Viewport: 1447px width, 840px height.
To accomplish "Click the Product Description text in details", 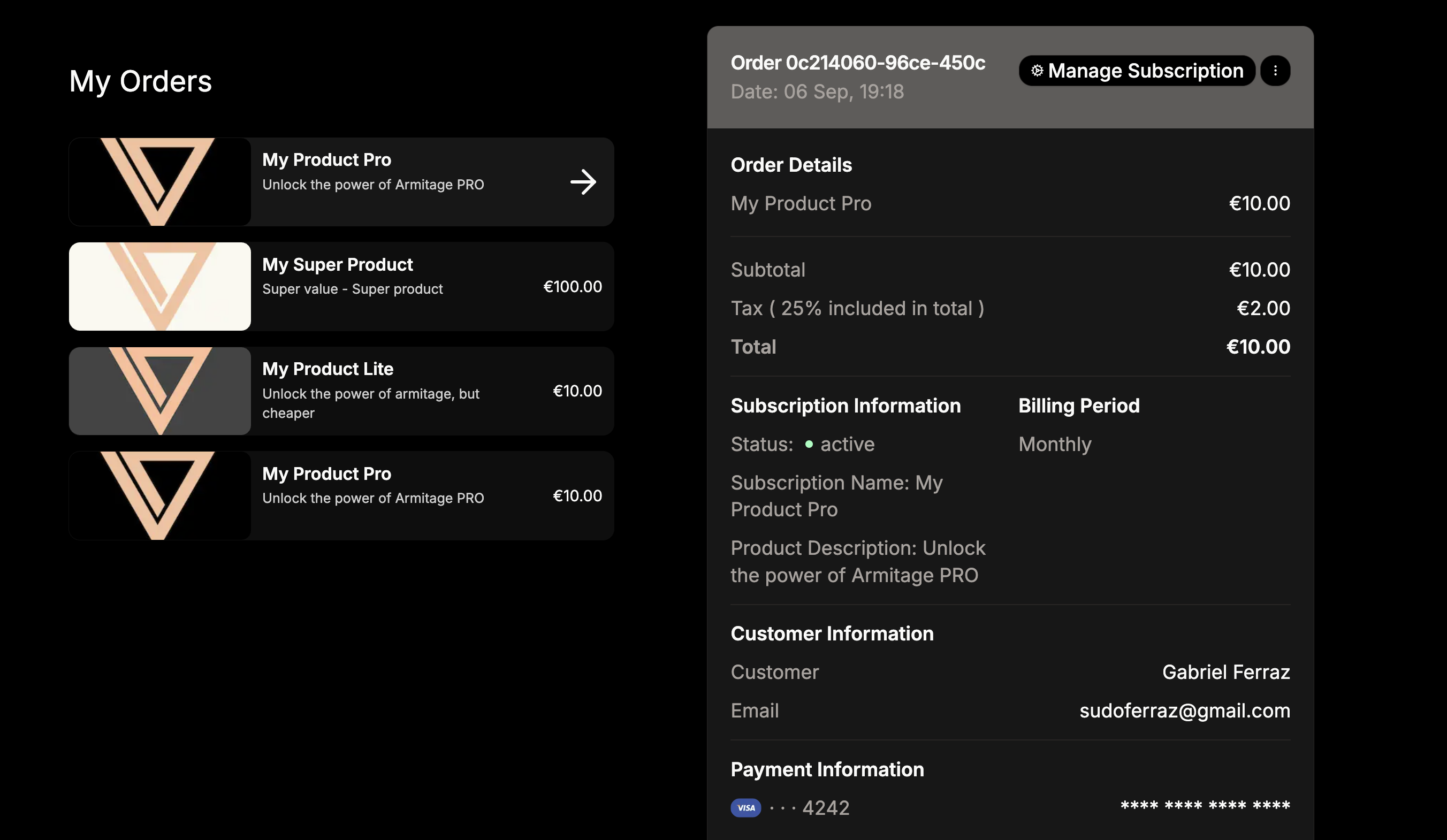I will (x=858, y=562).
